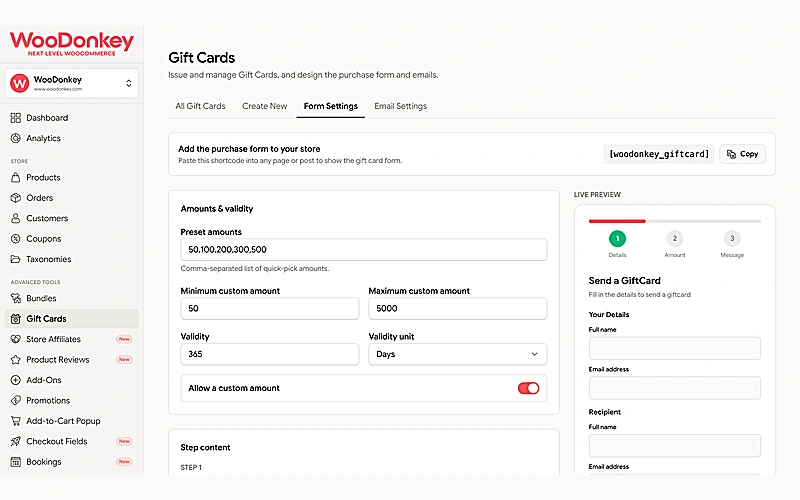The width and height of the screenshot is (800, 500).
Task: Click the Bookings calendar icon
Action: (16, 462)
